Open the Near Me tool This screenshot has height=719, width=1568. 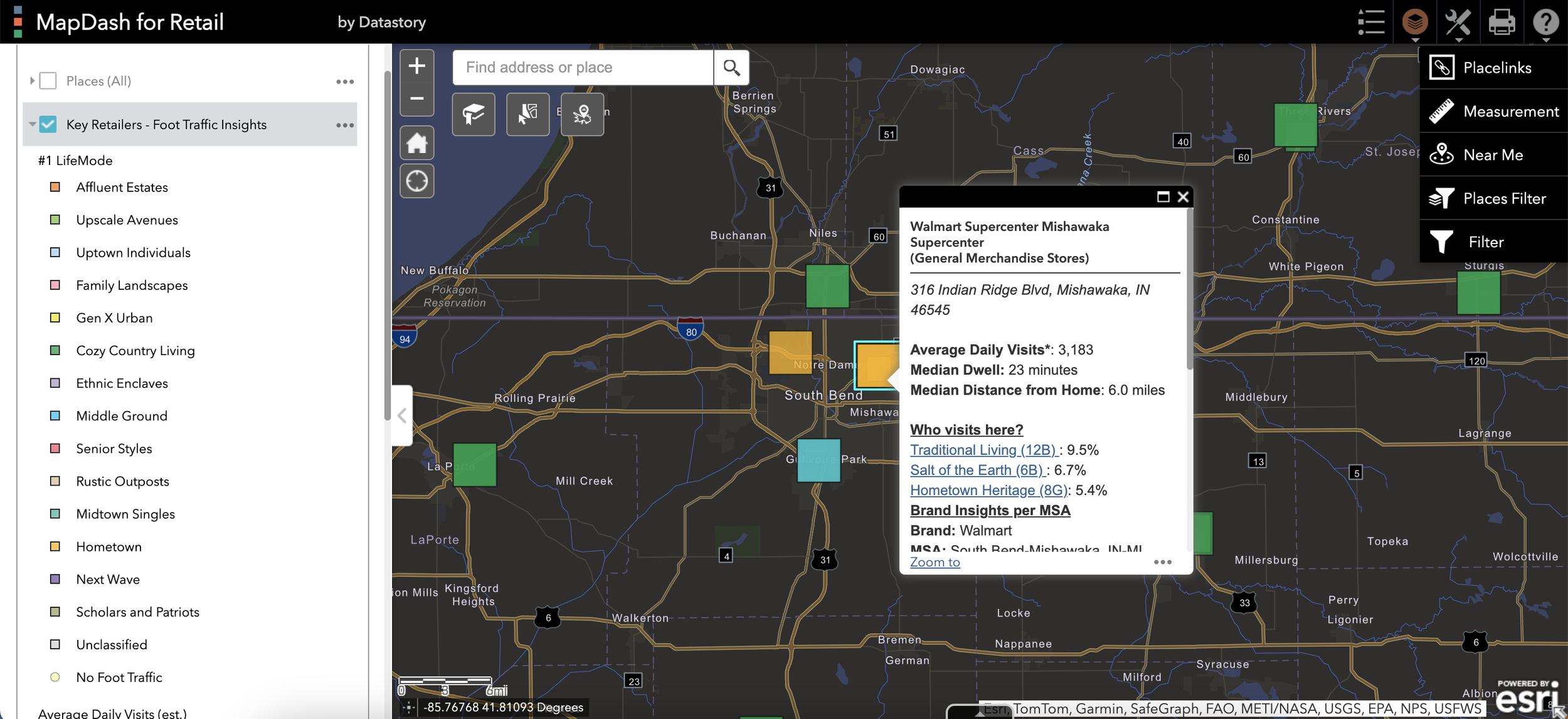coord(1492,155)
